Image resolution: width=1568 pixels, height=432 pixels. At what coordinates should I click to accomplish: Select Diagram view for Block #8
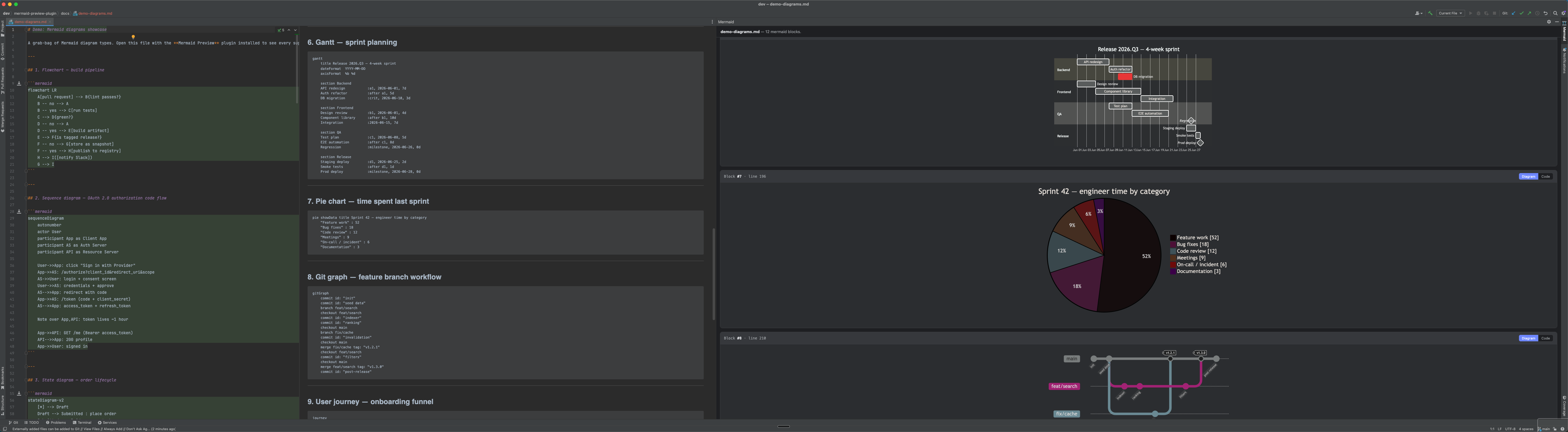[1528, 338]
